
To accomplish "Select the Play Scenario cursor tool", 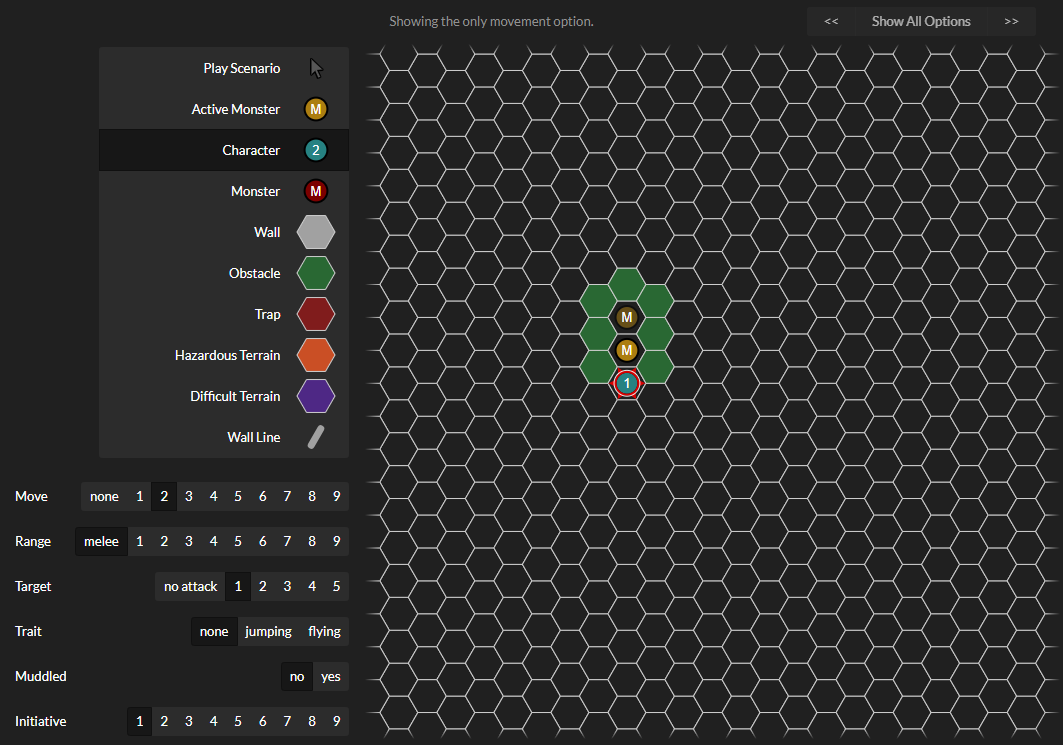I will tap(316, 68).
